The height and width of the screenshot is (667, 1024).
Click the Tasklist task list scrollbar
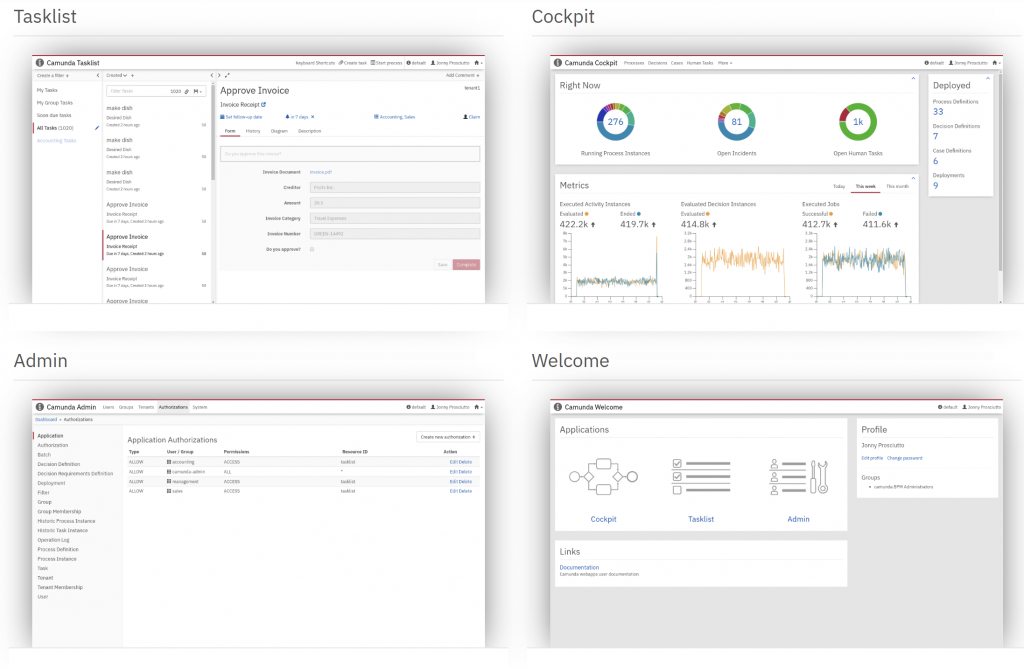click(213, 131)
